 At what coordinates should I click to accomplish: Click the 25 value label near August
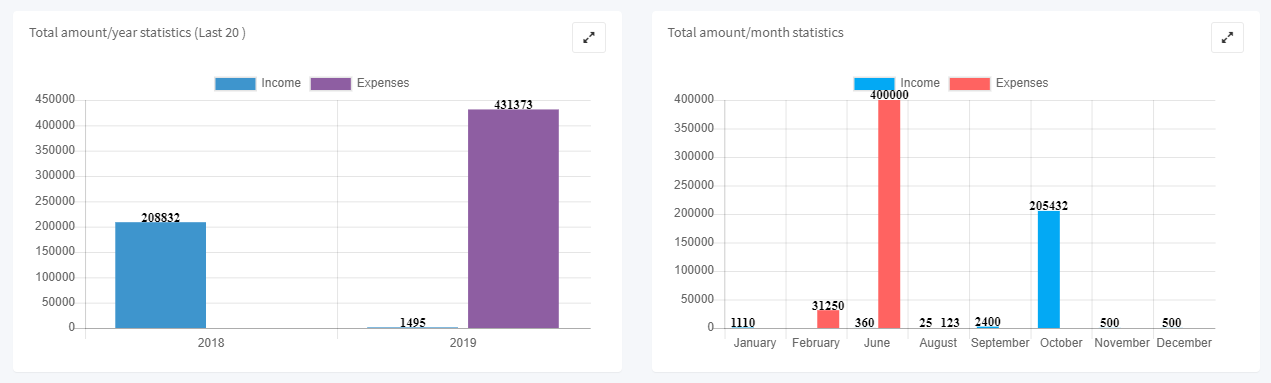926,323
